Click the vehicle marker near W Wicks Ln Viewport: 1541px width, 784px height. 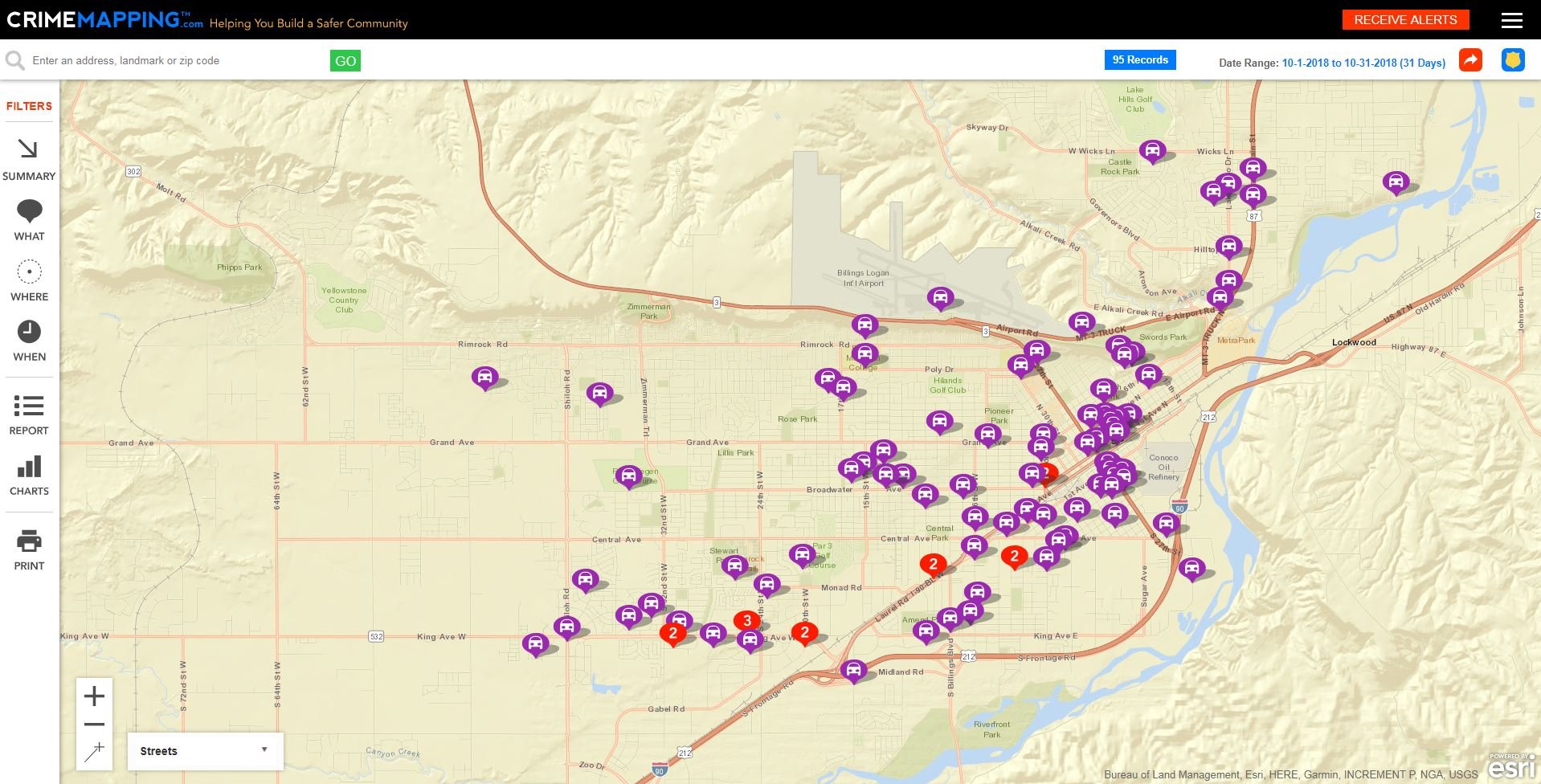(x=1152, y=151)
